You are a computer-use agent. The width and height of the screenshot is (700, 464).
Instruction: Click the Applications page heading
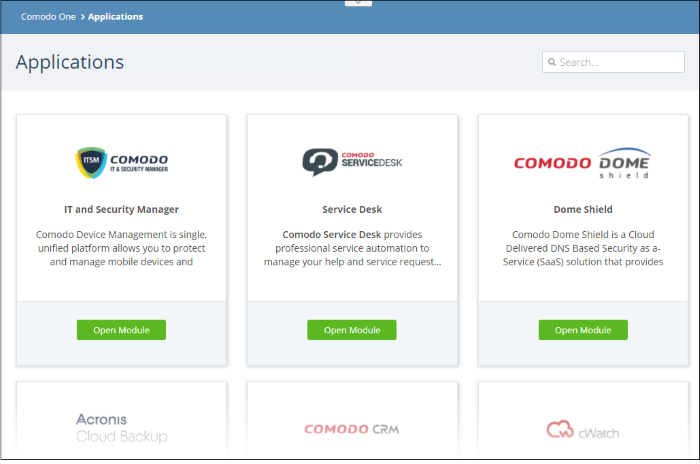pyautogui.click(x=70, y=62)
